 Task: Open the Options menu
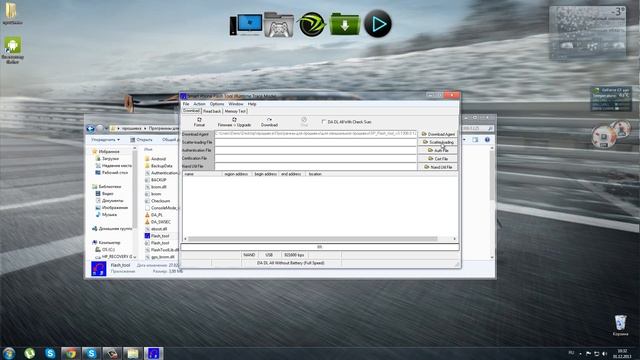pos(217,104)
